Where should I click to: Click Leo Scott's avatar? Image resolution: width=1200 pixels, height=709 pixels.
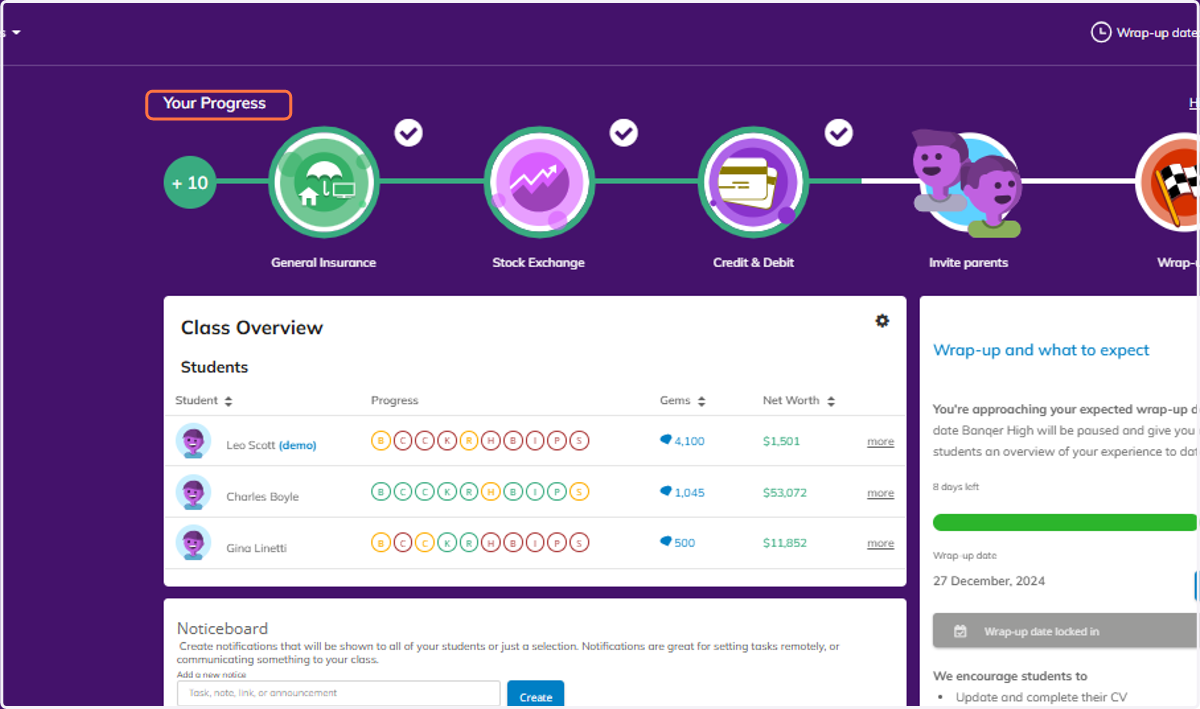point(193,441)
